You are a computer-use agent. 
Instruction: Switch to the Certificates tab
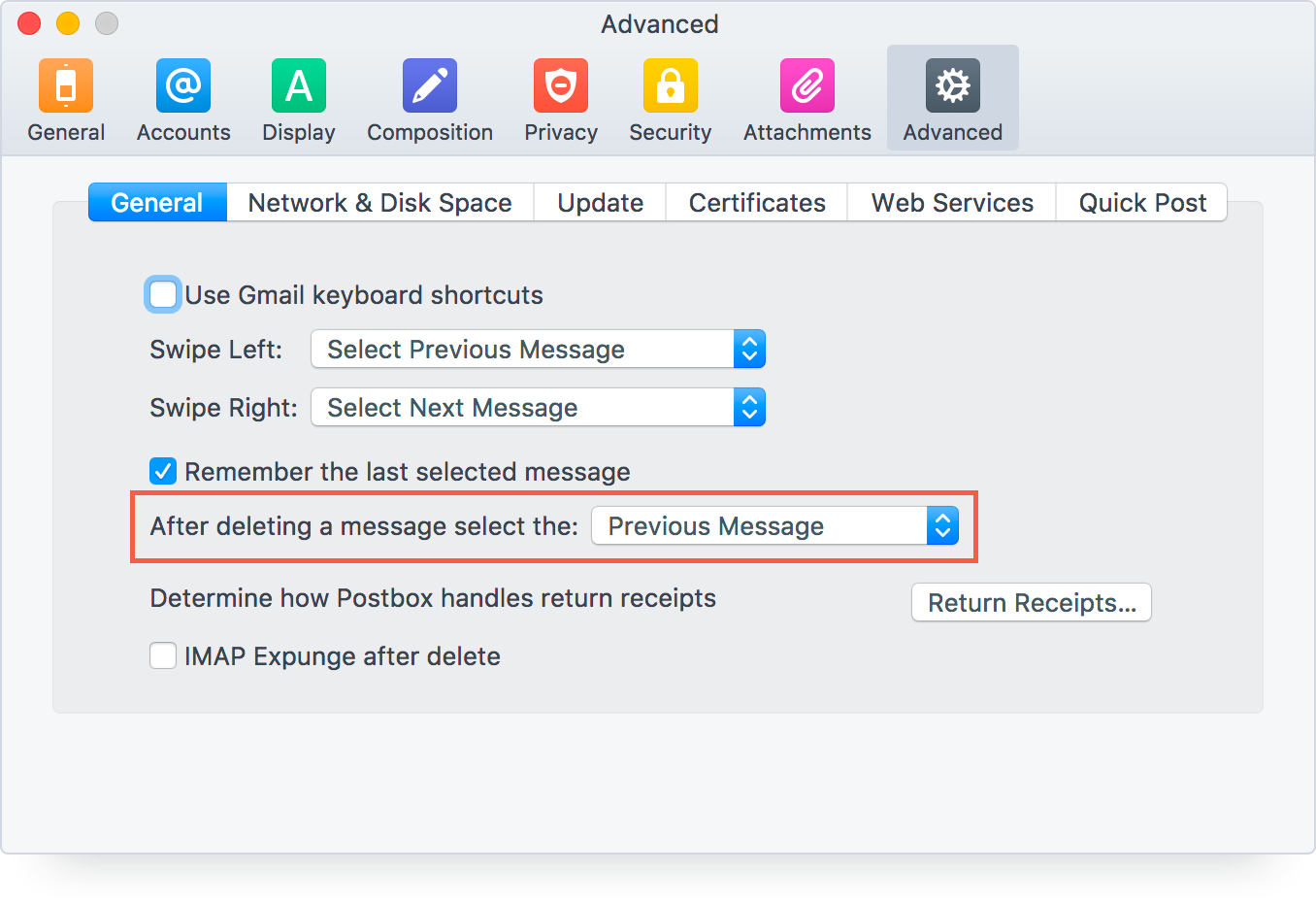(x=757, y=203)
